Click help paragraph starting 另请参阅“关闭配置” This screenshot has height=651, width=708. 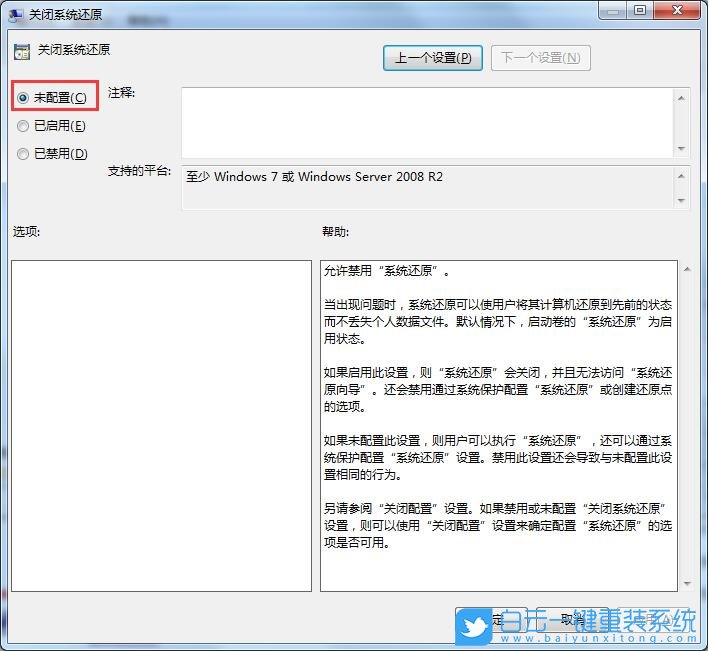tap(498, 525)
